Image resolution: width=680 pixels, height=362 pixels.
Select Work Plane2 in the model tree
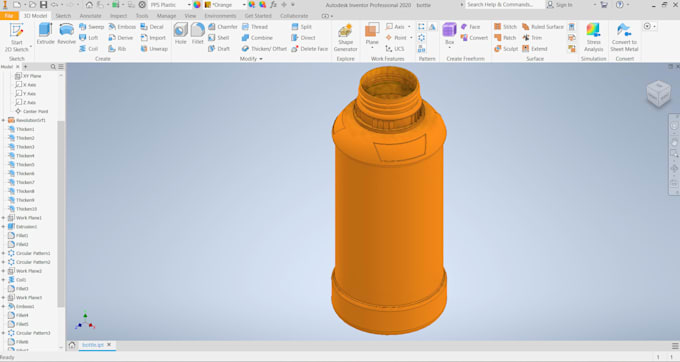pyautogui.click(x=25, y=271)
